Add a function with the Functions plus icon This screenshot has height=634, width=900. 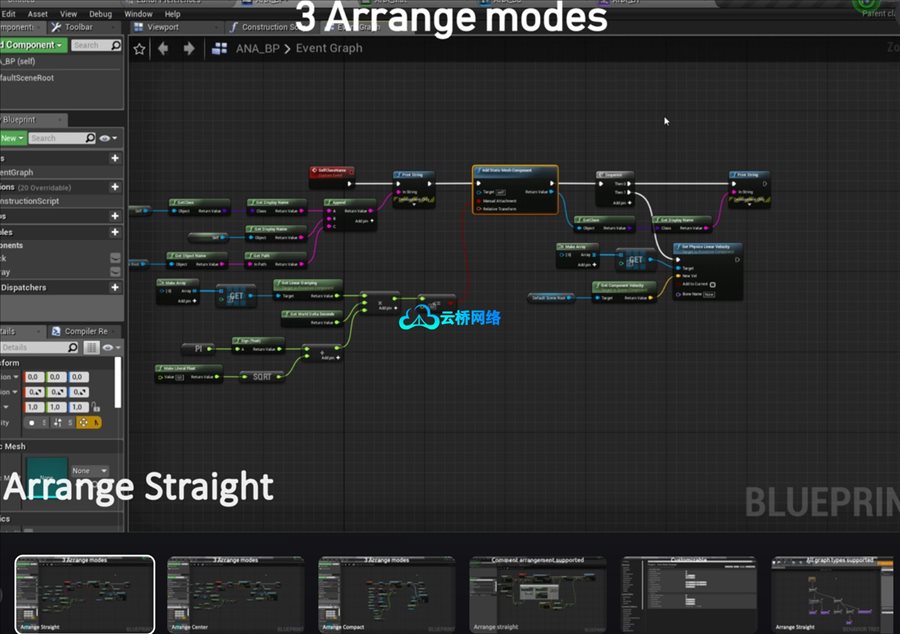(x=115, y=186)
